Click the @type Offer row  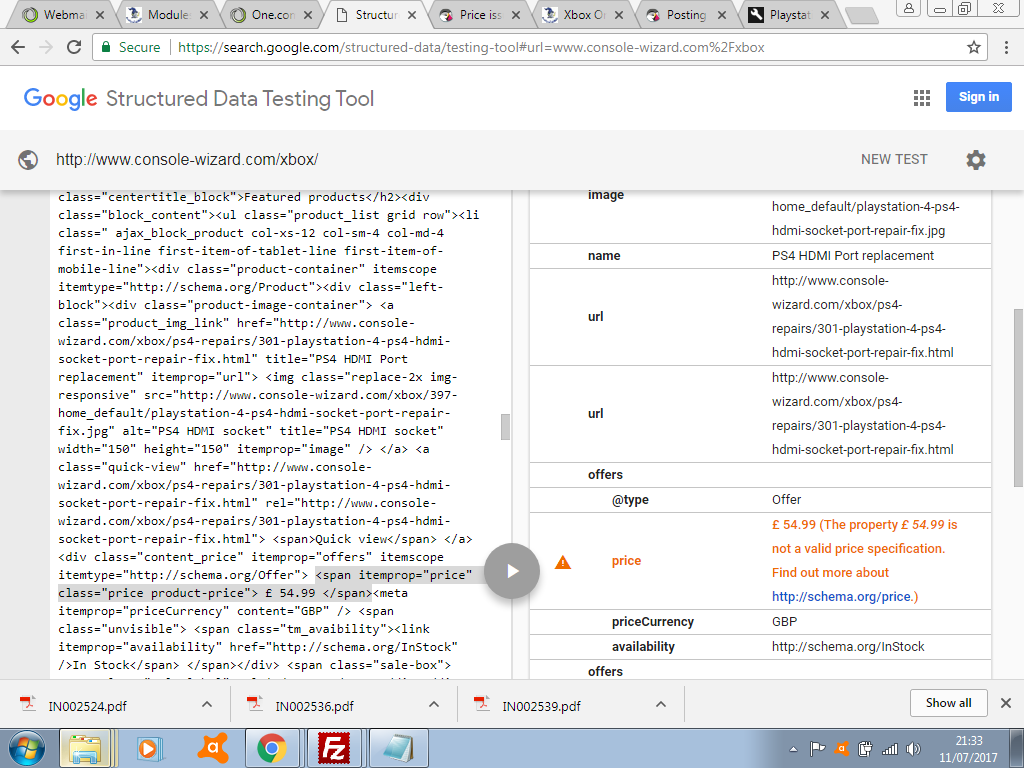pos(760,500)
